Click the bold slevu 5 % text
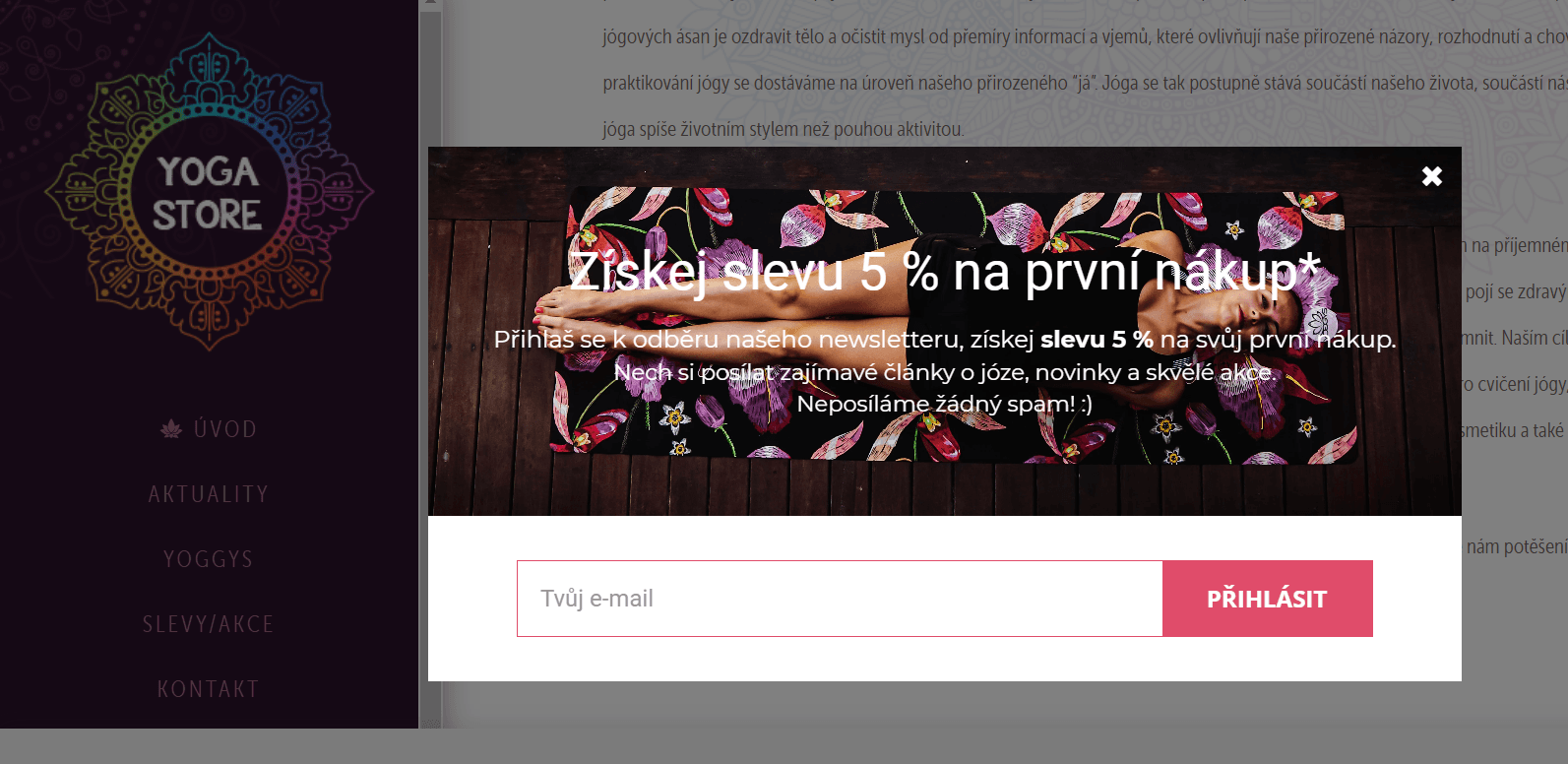 point(1097,340)
